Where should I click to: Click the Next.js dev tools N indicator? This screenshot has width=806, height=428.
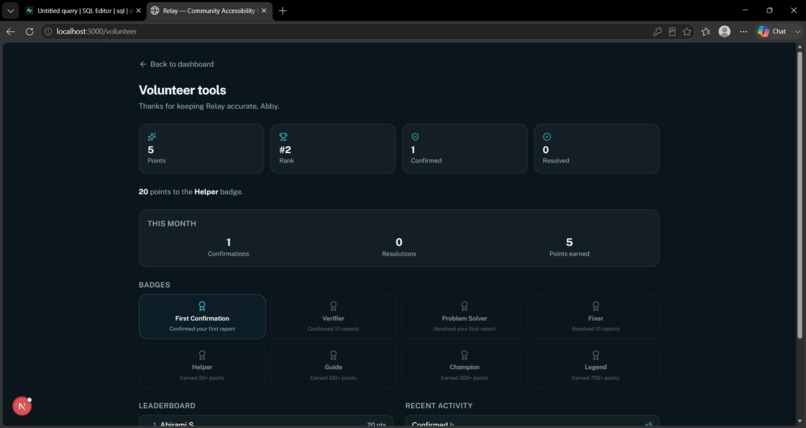[22, 406]
